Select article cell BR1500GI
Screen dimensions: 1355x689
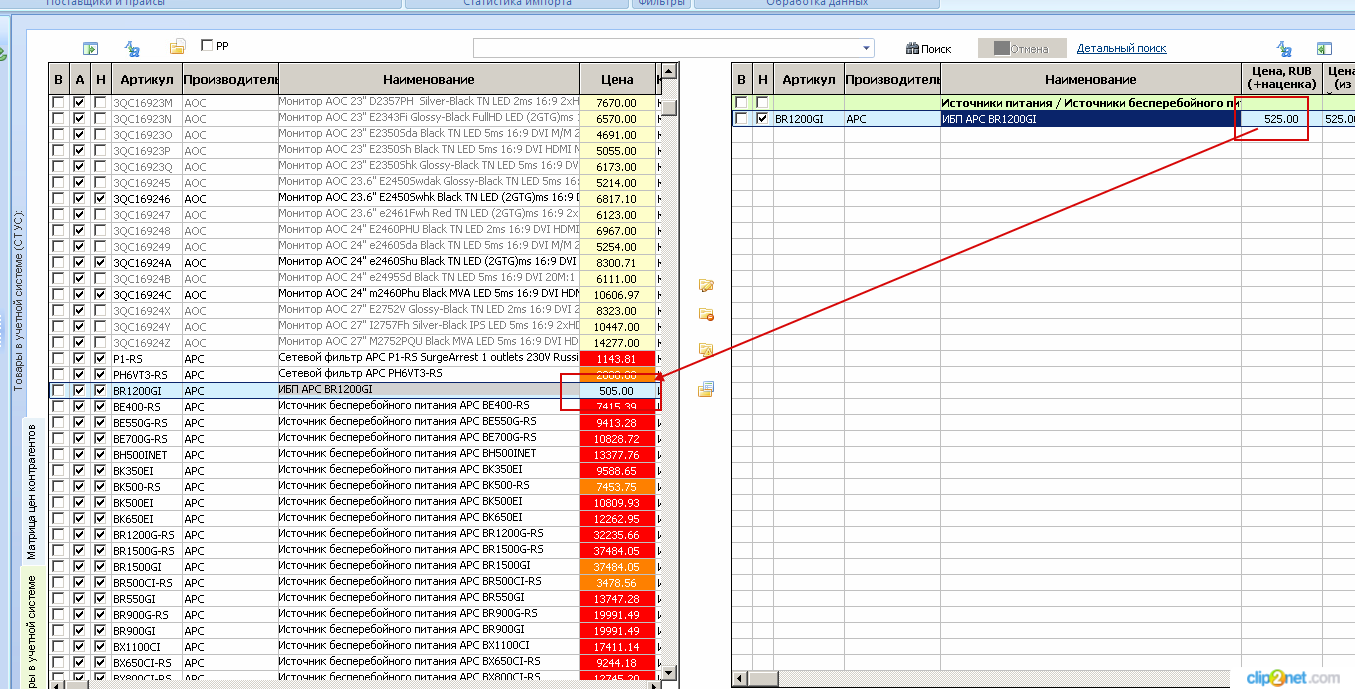point(146,567)
